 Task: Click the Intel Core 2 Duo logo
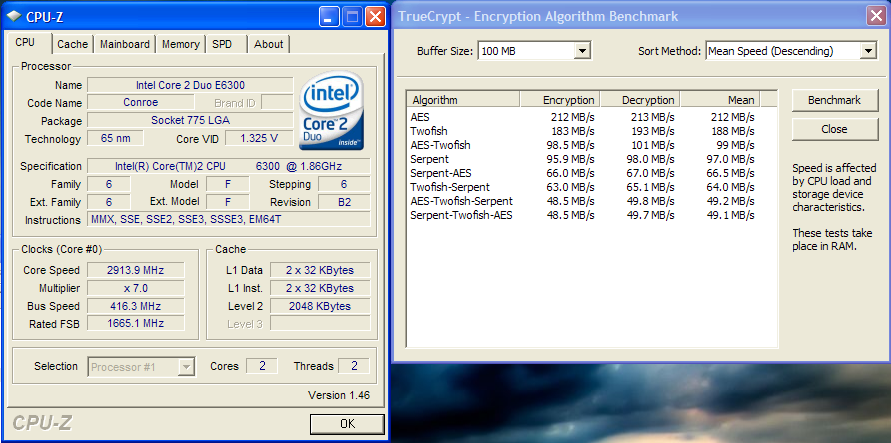[x=332, y=110]
